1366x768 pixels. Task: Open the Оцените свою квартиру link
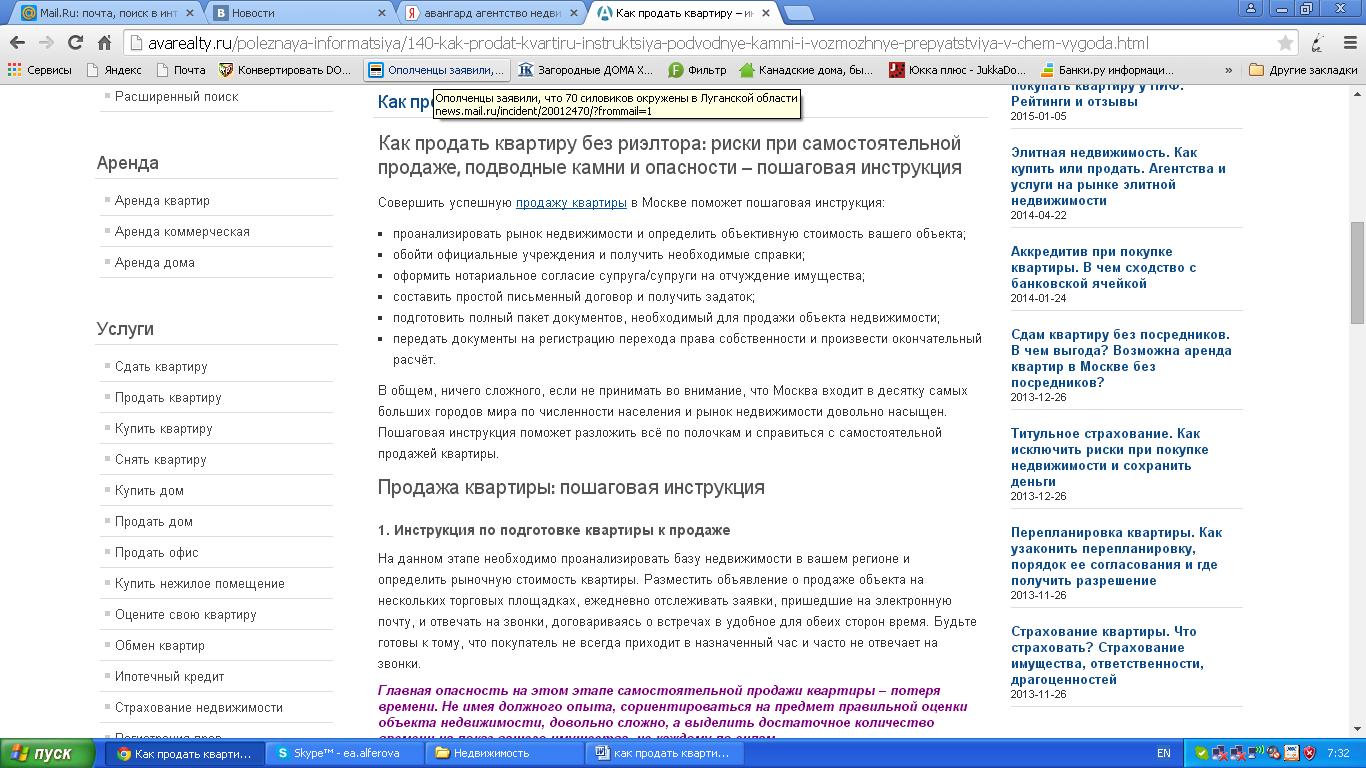[186, 614]
